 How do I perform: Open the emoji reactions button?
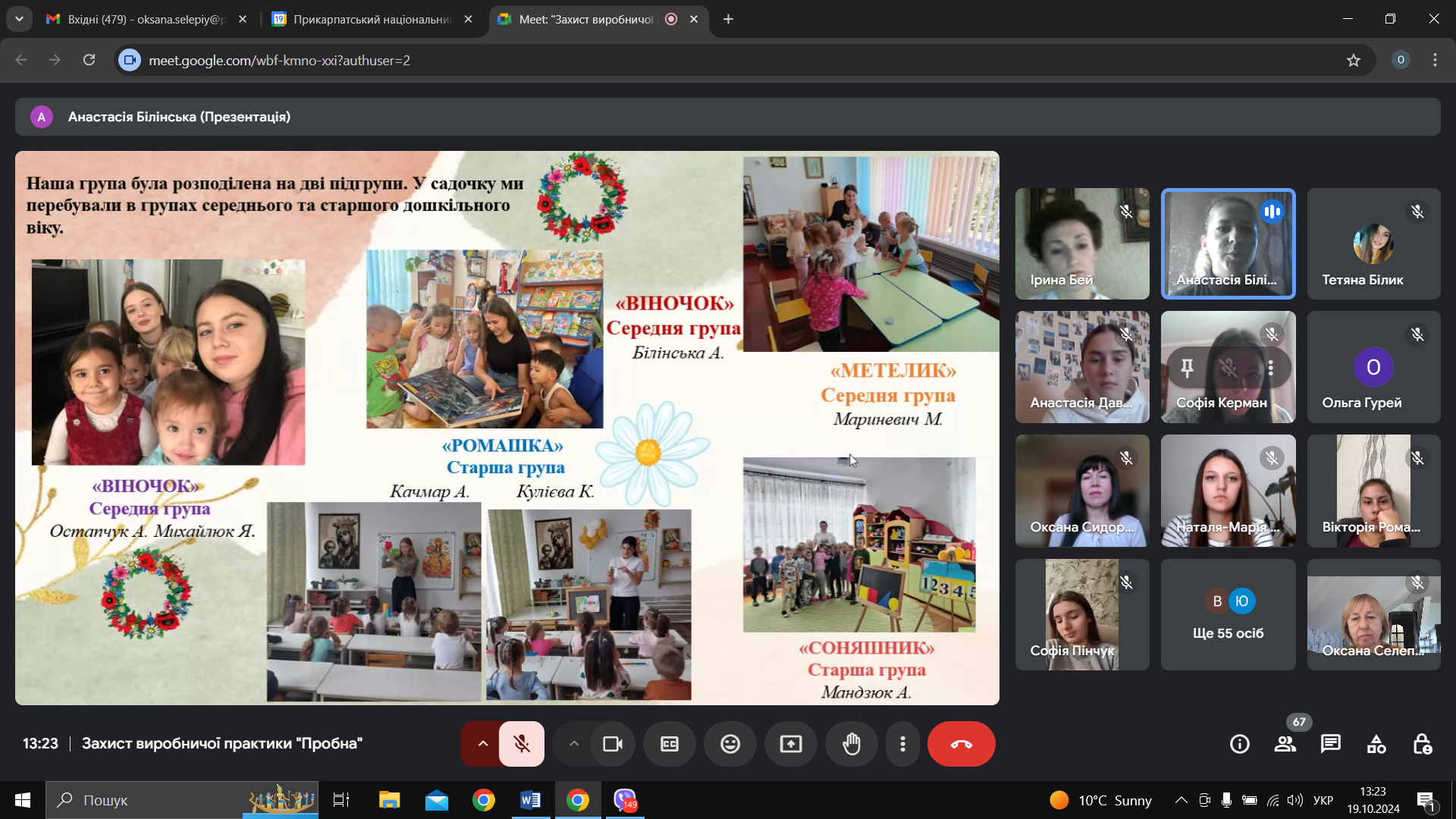pos(730,744)
